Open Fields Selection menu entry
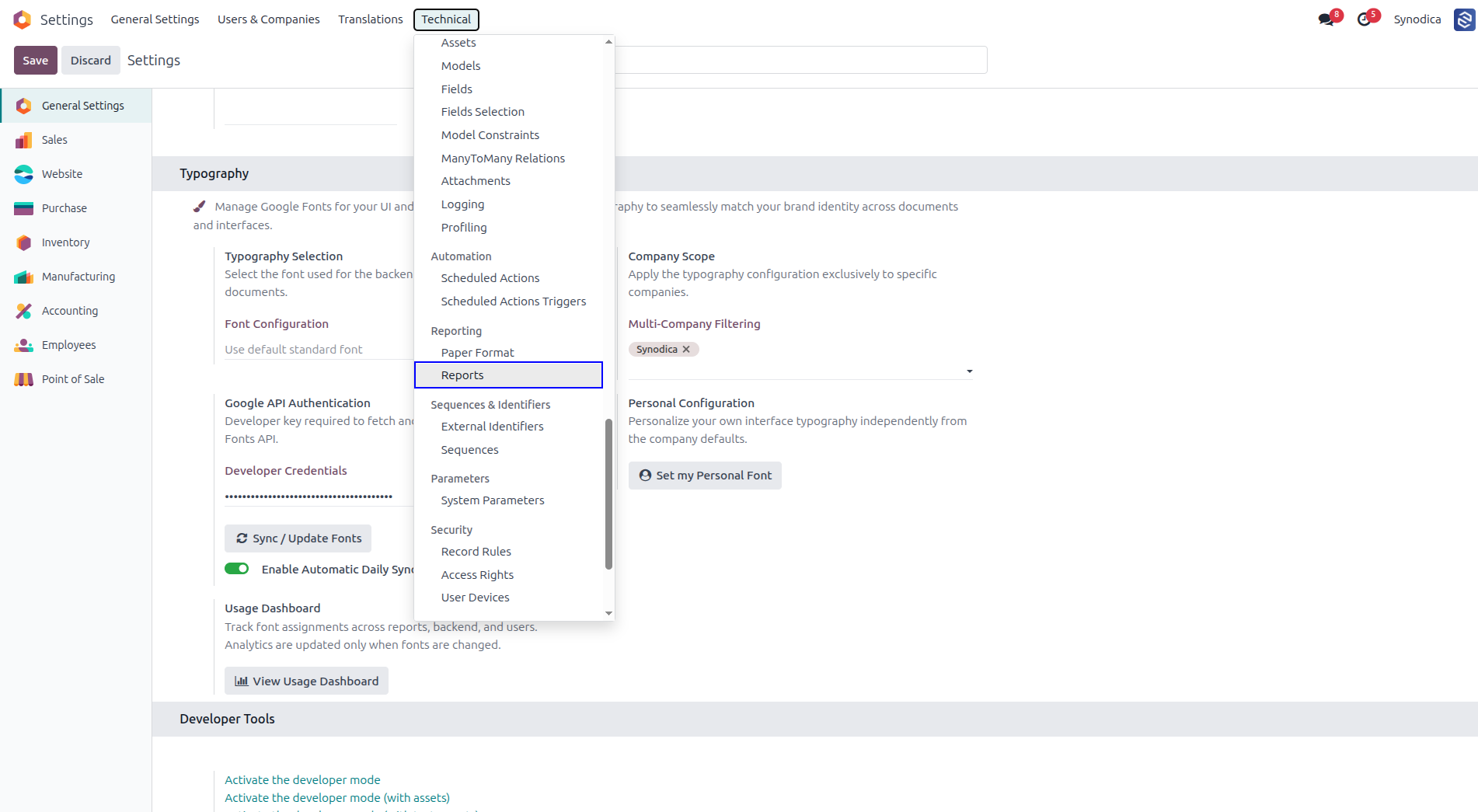Image resolution: width=1478 pixels, height=812 pixels. point(508,112)
